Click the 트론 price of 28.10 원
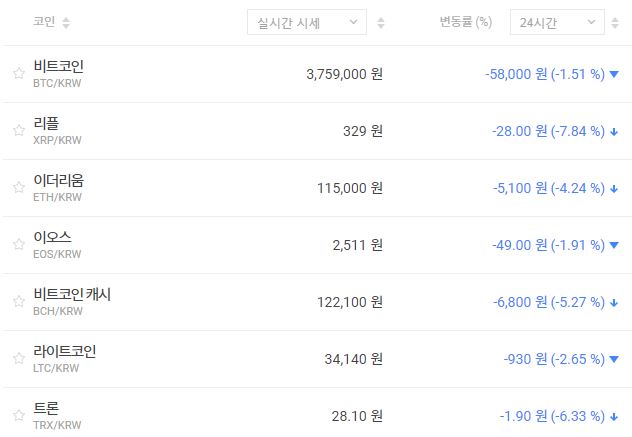 357,416
